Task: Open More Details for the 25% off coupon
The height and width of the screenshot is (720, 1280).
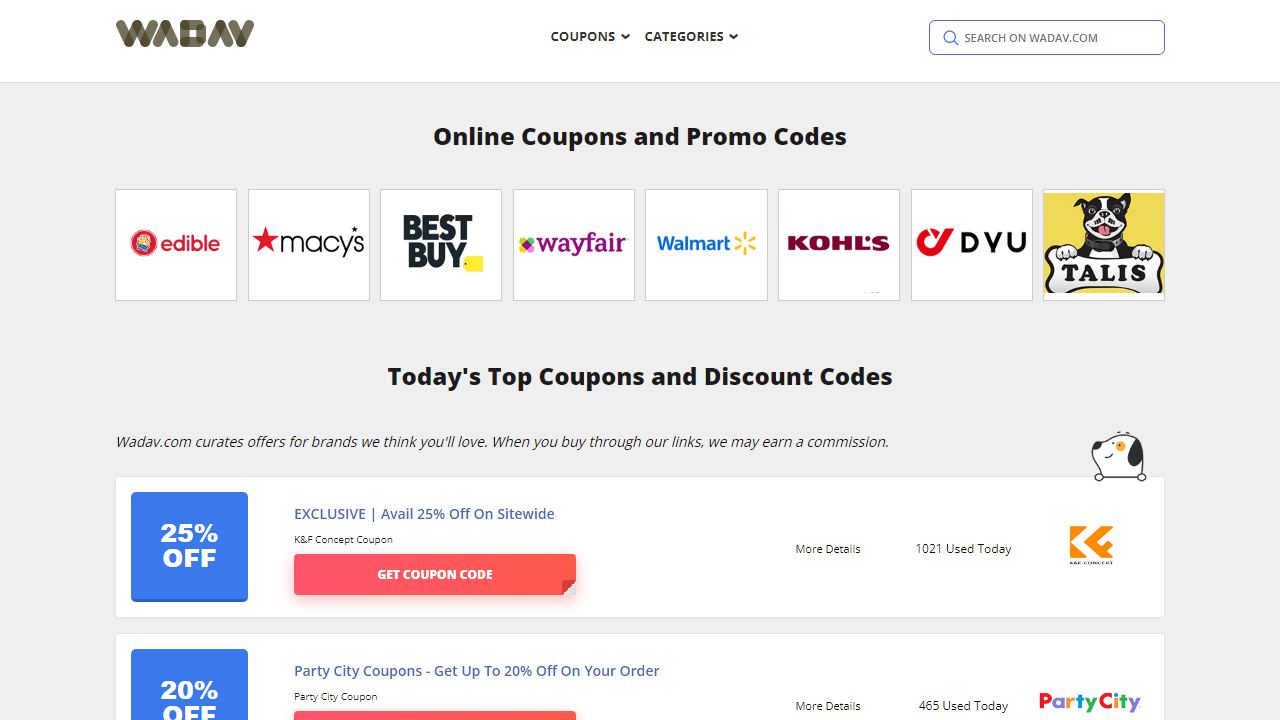Action: point(827,548)
